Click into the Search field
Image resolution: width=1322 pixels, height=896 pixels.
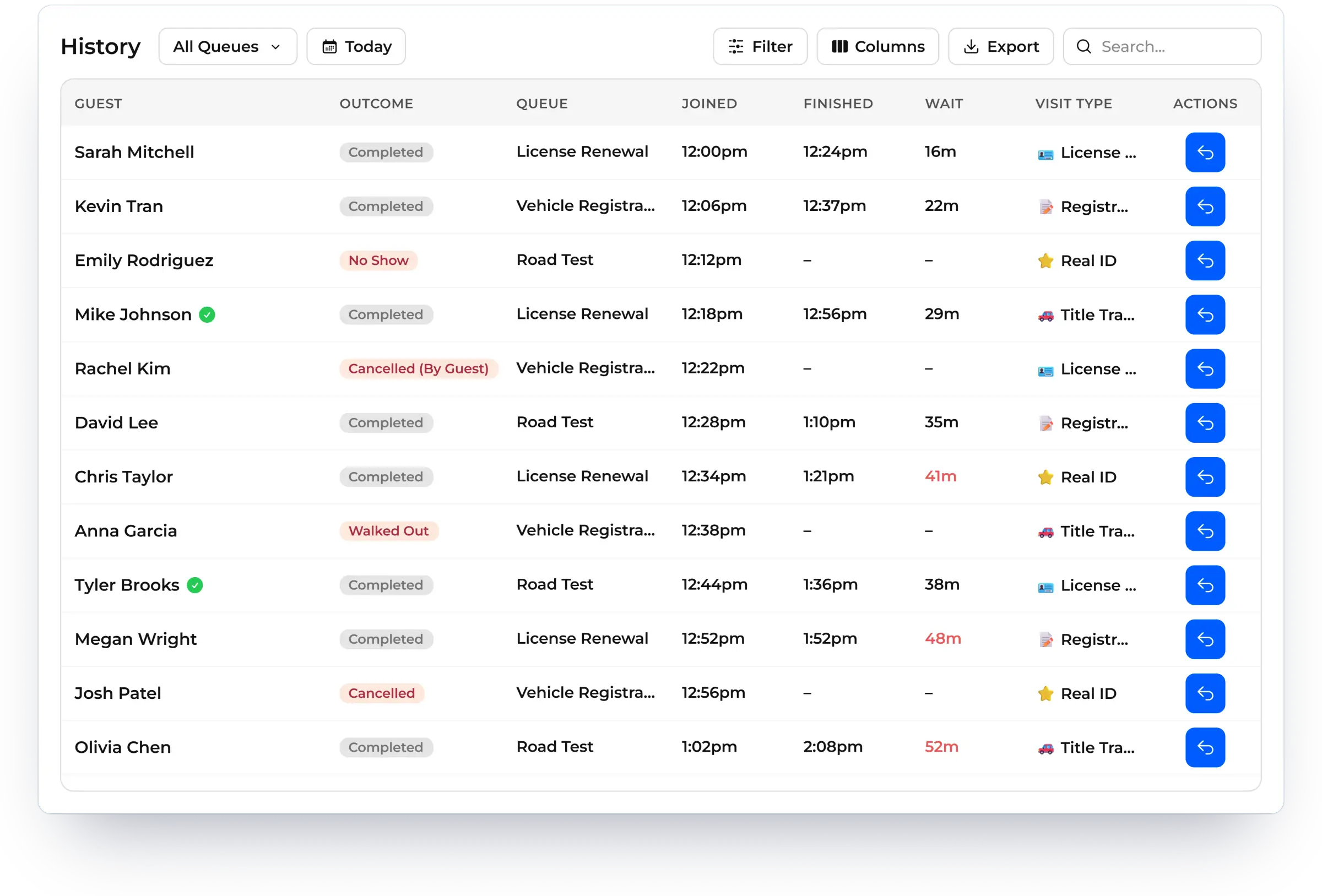[x=1162, y=46]
